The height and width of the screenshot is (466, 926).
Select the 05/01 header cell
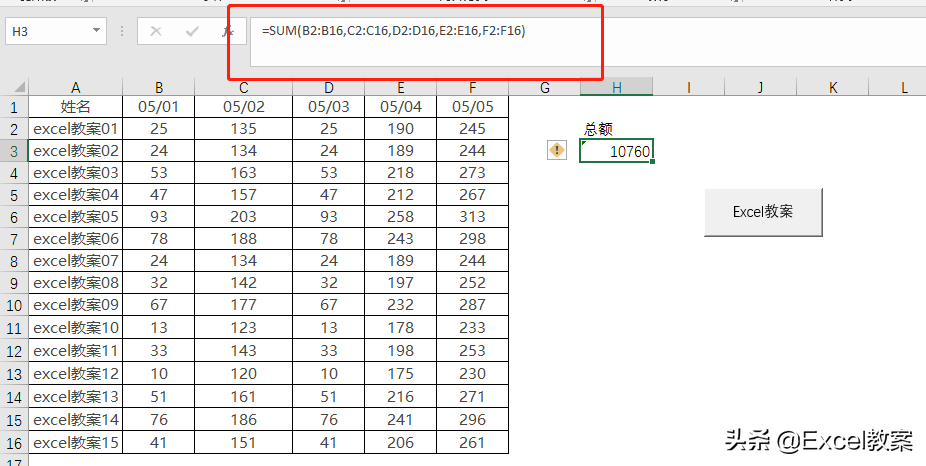[x=159, y=107]
